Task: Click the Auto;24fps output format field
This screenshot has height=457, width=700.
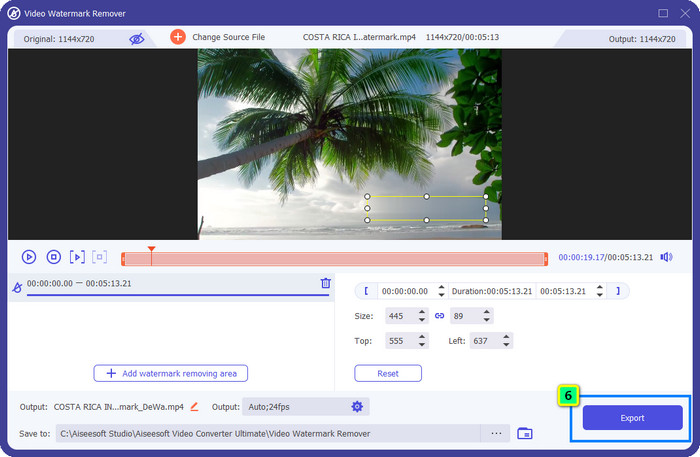Action: (306, 407)
